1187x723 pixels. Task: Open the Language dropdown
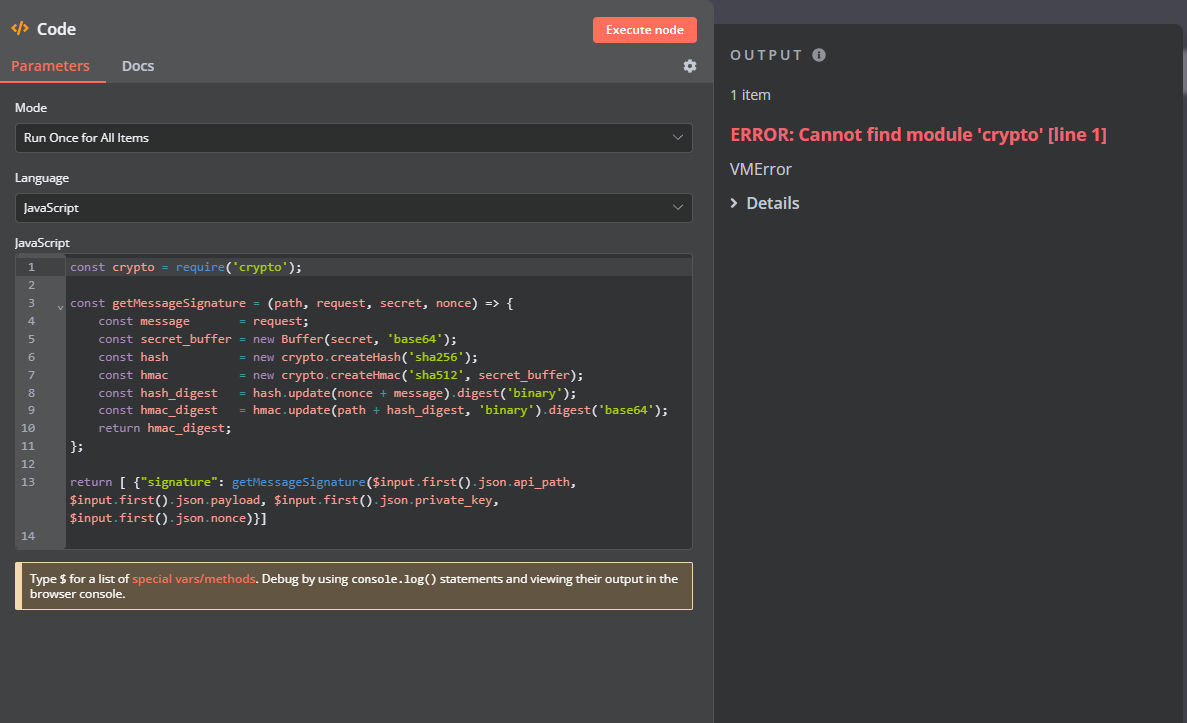tap(354, 207)
